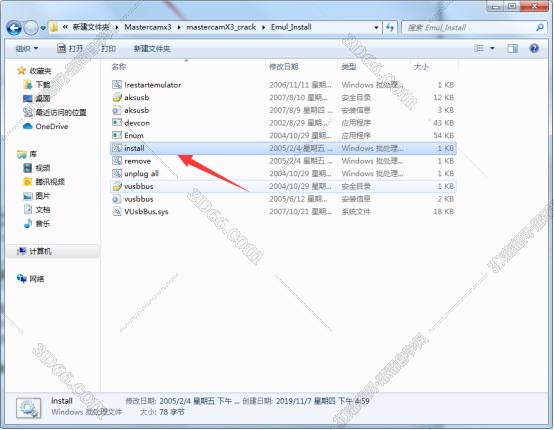Expand the view options dropdown arrow
This screenshot has width=554, height=430.
[492, 48]
